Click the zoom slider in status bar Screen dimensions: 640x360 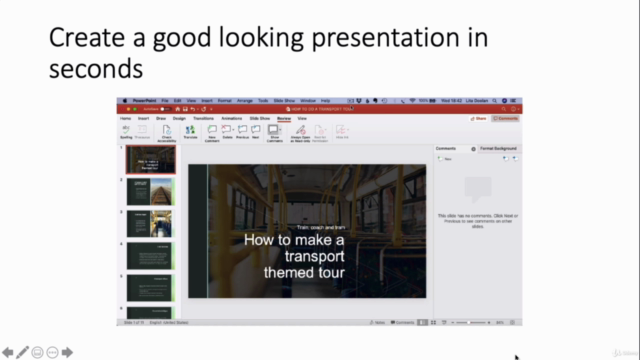click(470, 322)
